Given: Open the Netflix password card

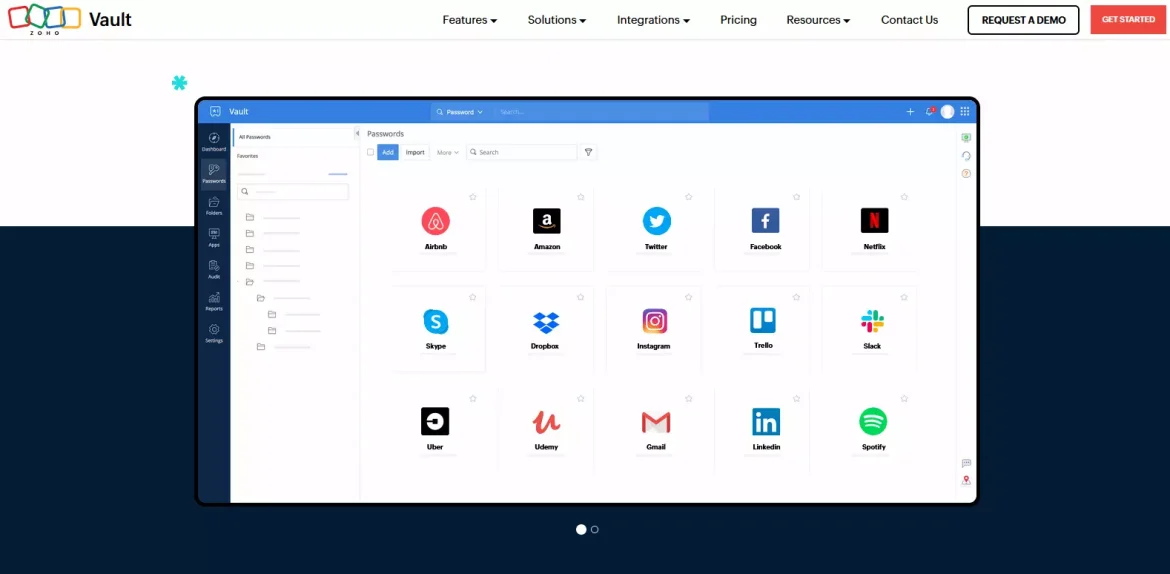Looking at the screenshot, I should point(871,229).
